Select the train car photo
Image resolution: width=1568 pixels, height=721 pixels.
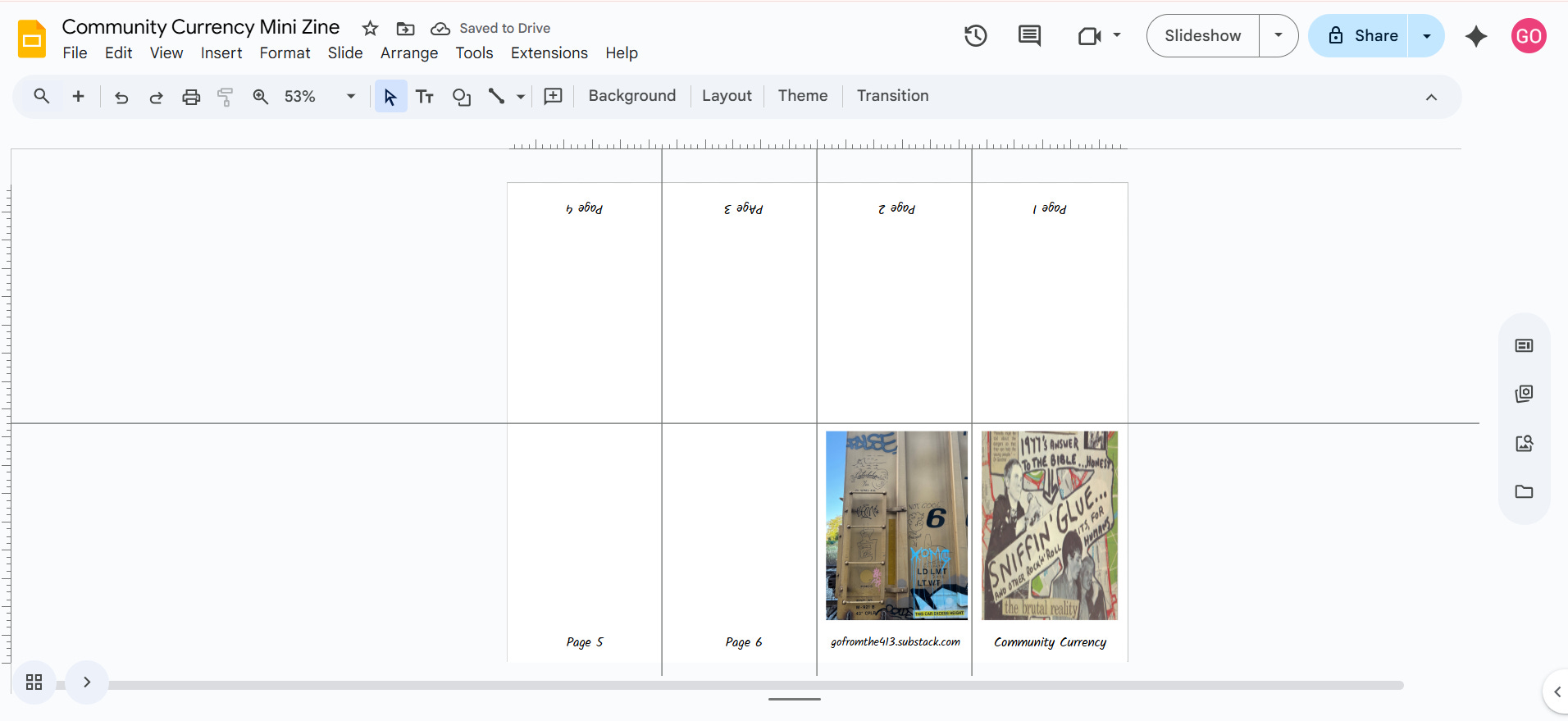896,525
